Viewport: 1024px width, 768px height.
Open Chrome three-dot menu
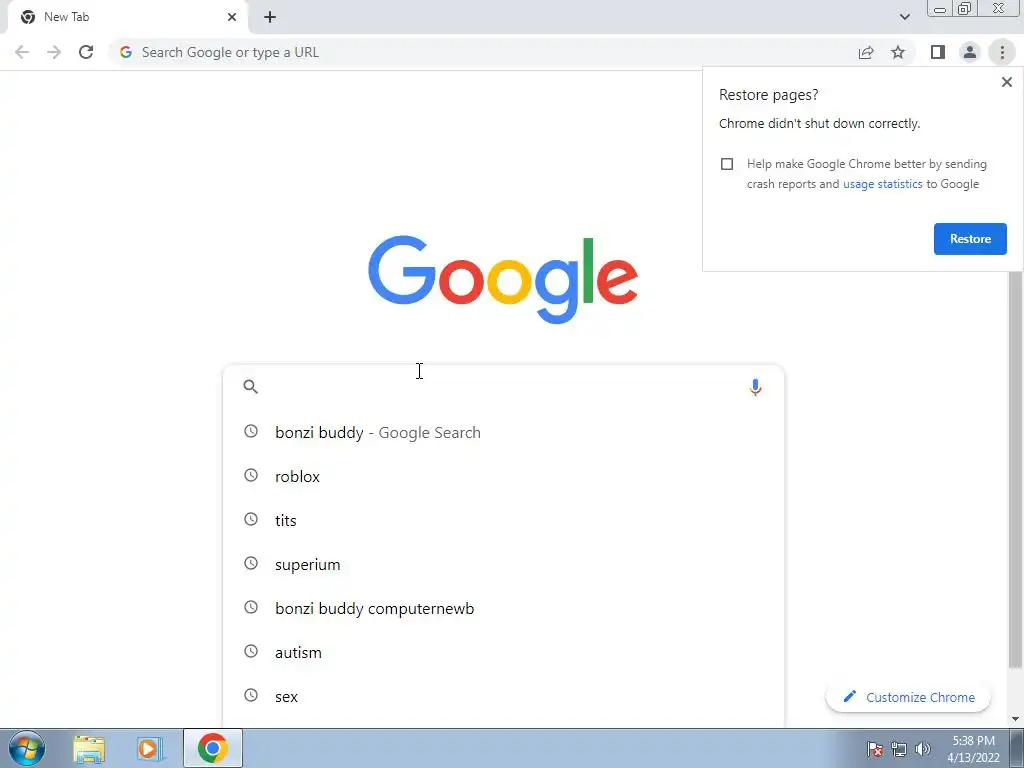(1002, 52)
